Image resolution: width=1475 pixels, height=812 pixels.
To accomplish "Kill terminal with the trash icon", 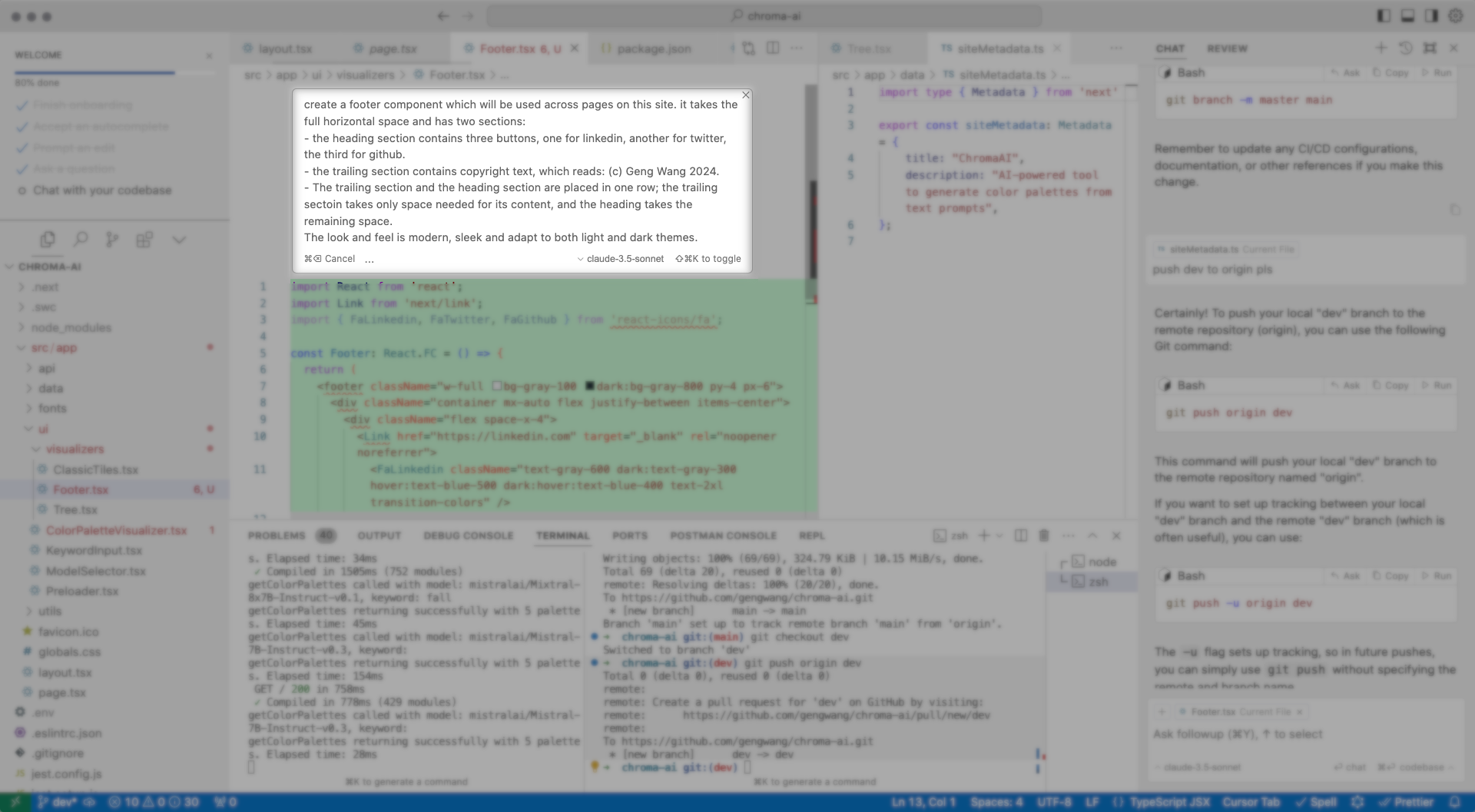I will coord(1044,535).
